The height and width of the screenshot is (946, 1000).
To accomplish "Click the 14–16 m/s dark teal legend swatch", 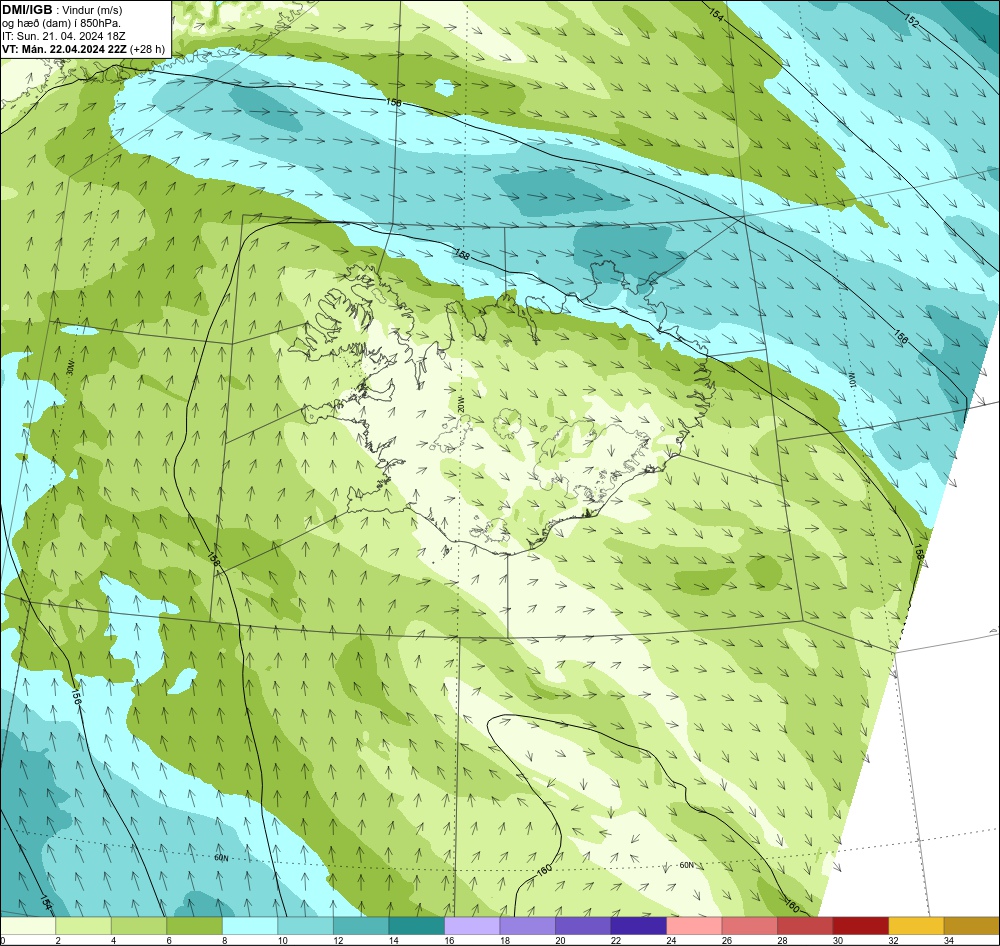I will coord(416,926).
